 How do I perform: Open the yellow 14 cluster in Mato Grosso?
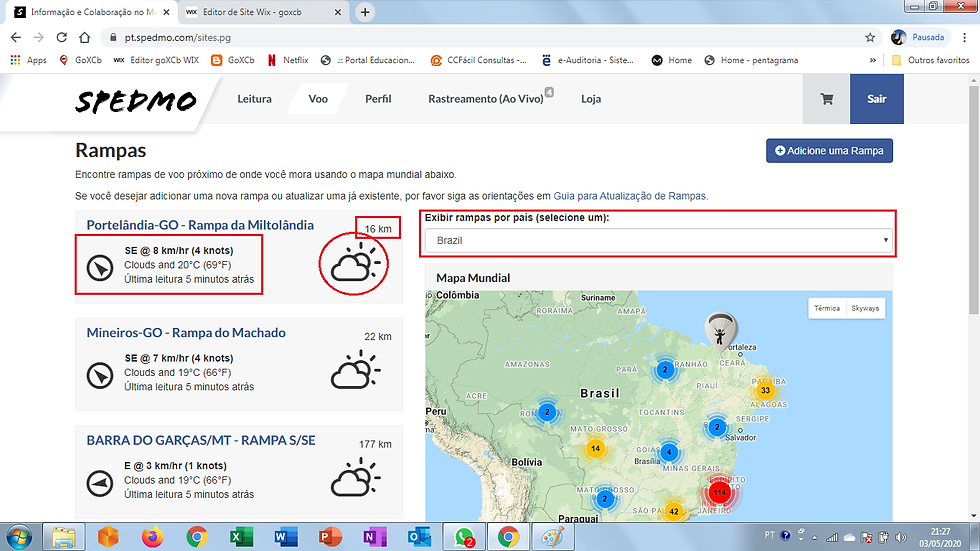(x=595, y=448)
